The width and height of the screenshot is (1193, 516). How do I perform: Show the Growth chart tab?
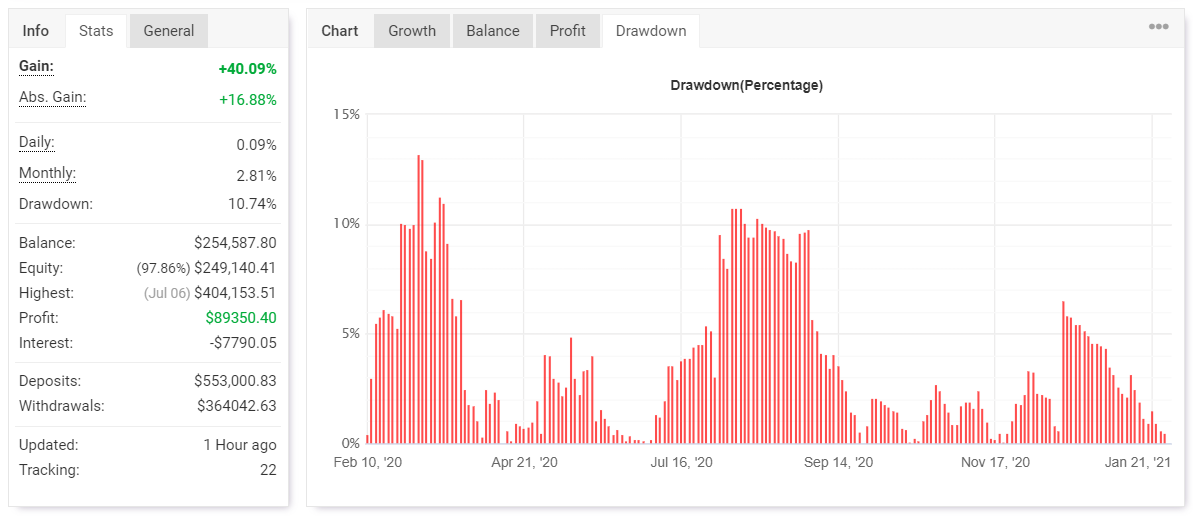point(412,31)
